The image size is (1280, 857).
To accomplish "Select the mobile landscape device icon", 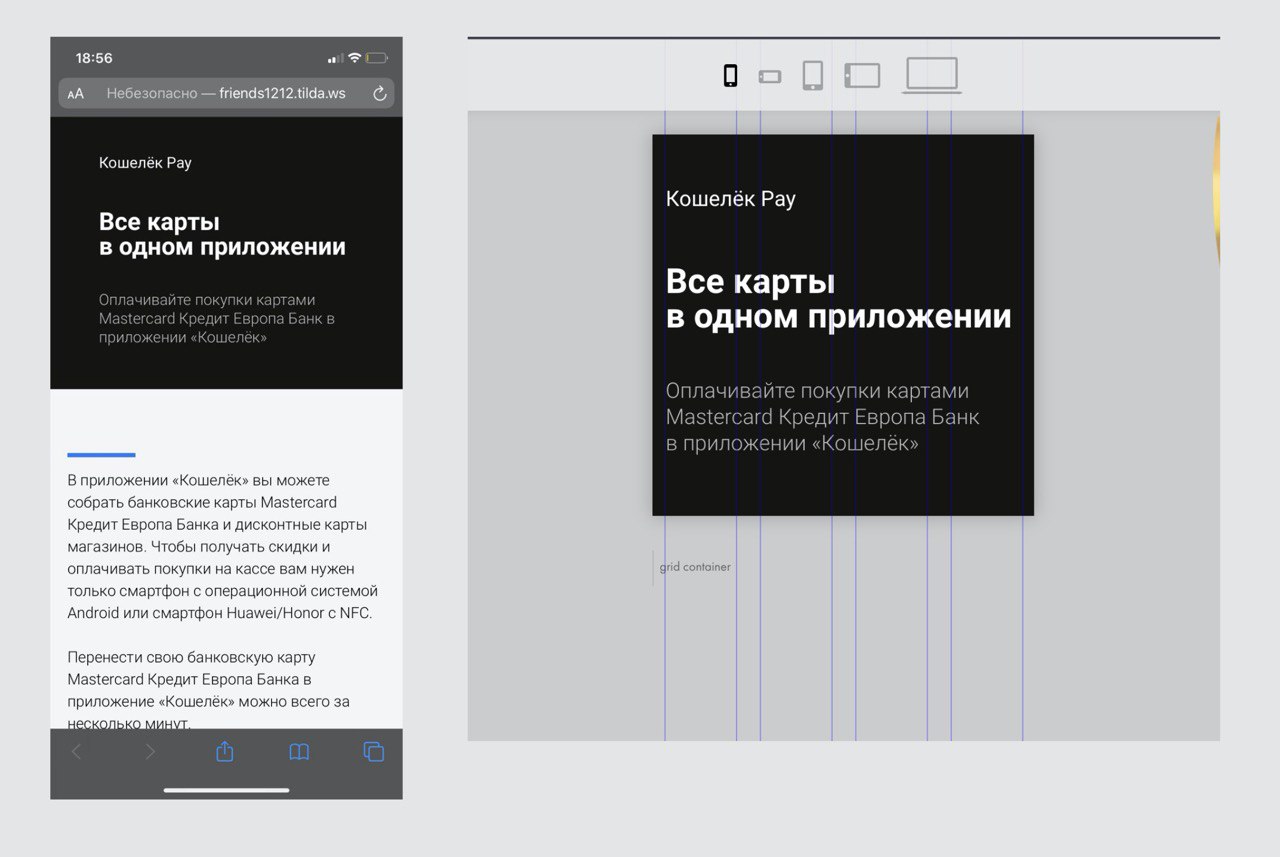I will coord(770,76).
